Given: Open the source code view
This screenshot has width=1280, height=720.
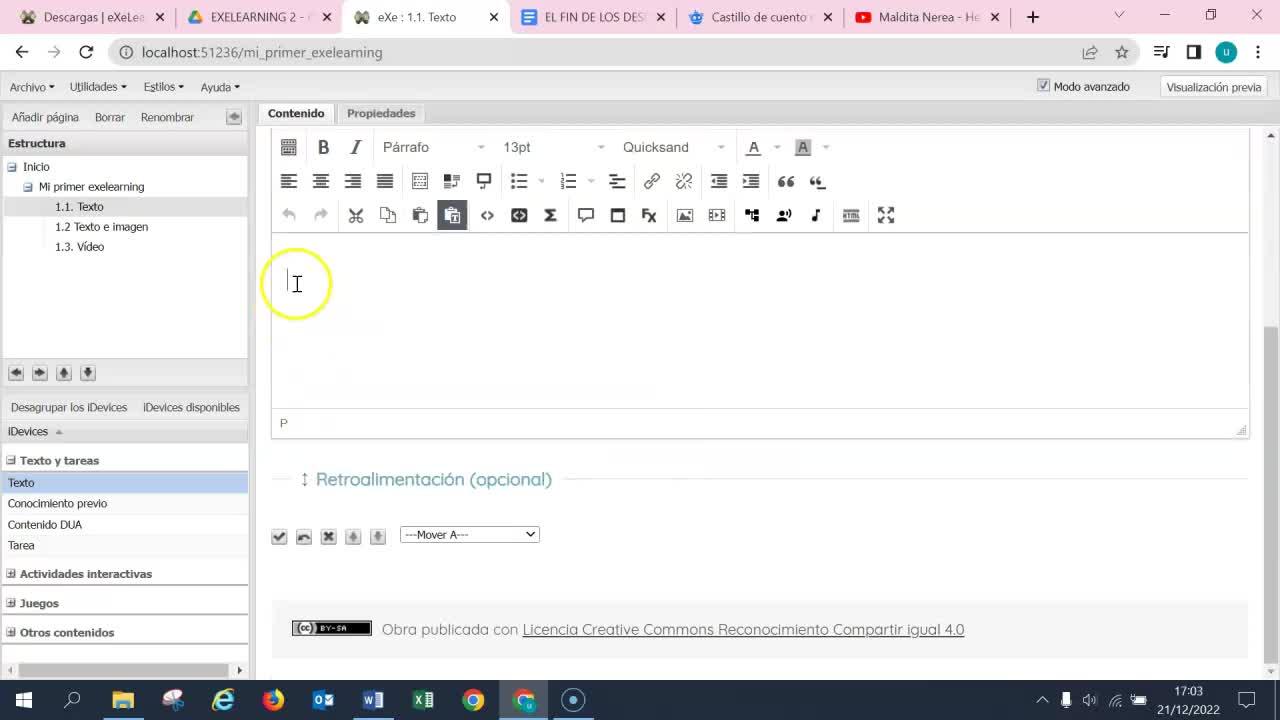Looking at the screenshot, I should click(487, 215).
